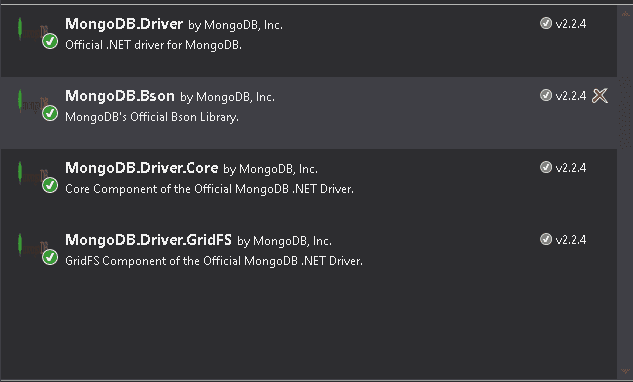Click the version check icon for MongoDB.Driver.GridFS
The width and height of the screenshot is (633, 382).
[x=546, y=239]
